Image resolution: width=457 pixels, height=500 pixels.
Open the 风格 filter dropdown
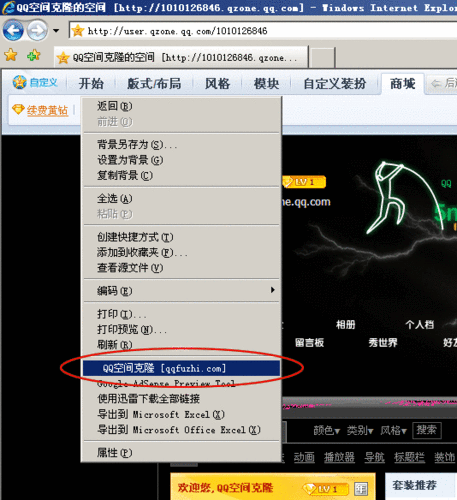(x=394, y=430)
